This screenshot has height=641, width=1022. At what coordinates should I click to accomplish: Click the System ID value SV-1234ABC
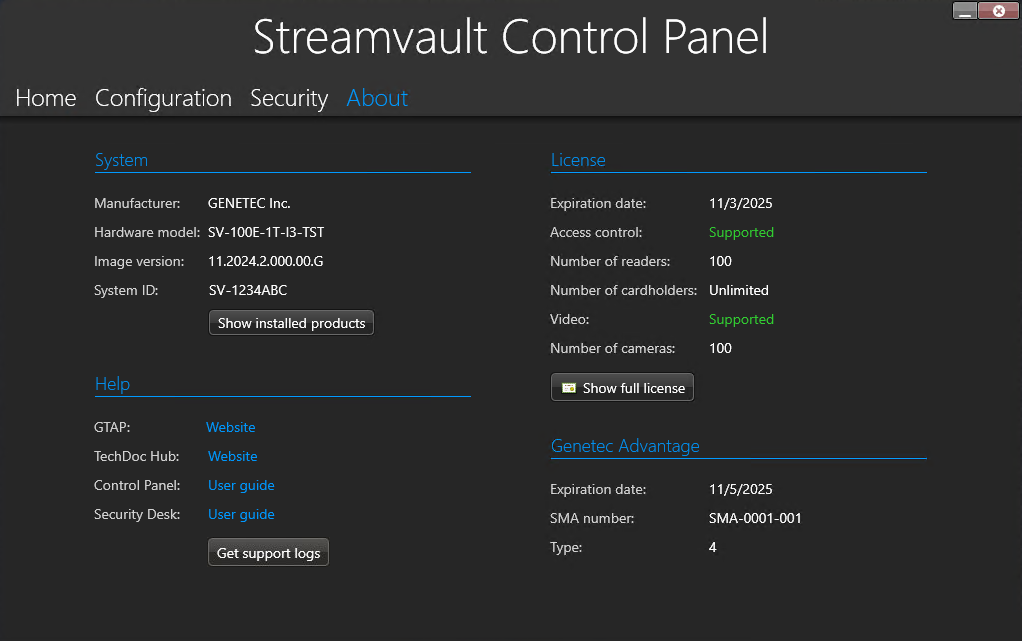tap(248, 290)
